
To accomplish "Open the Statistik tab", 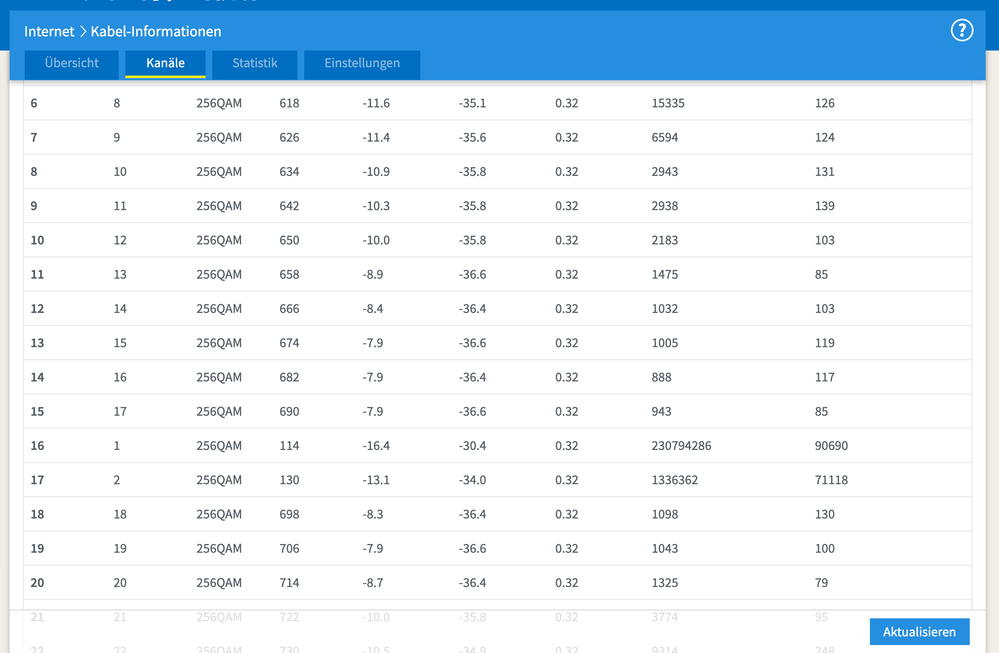I will tap(254, 63).
